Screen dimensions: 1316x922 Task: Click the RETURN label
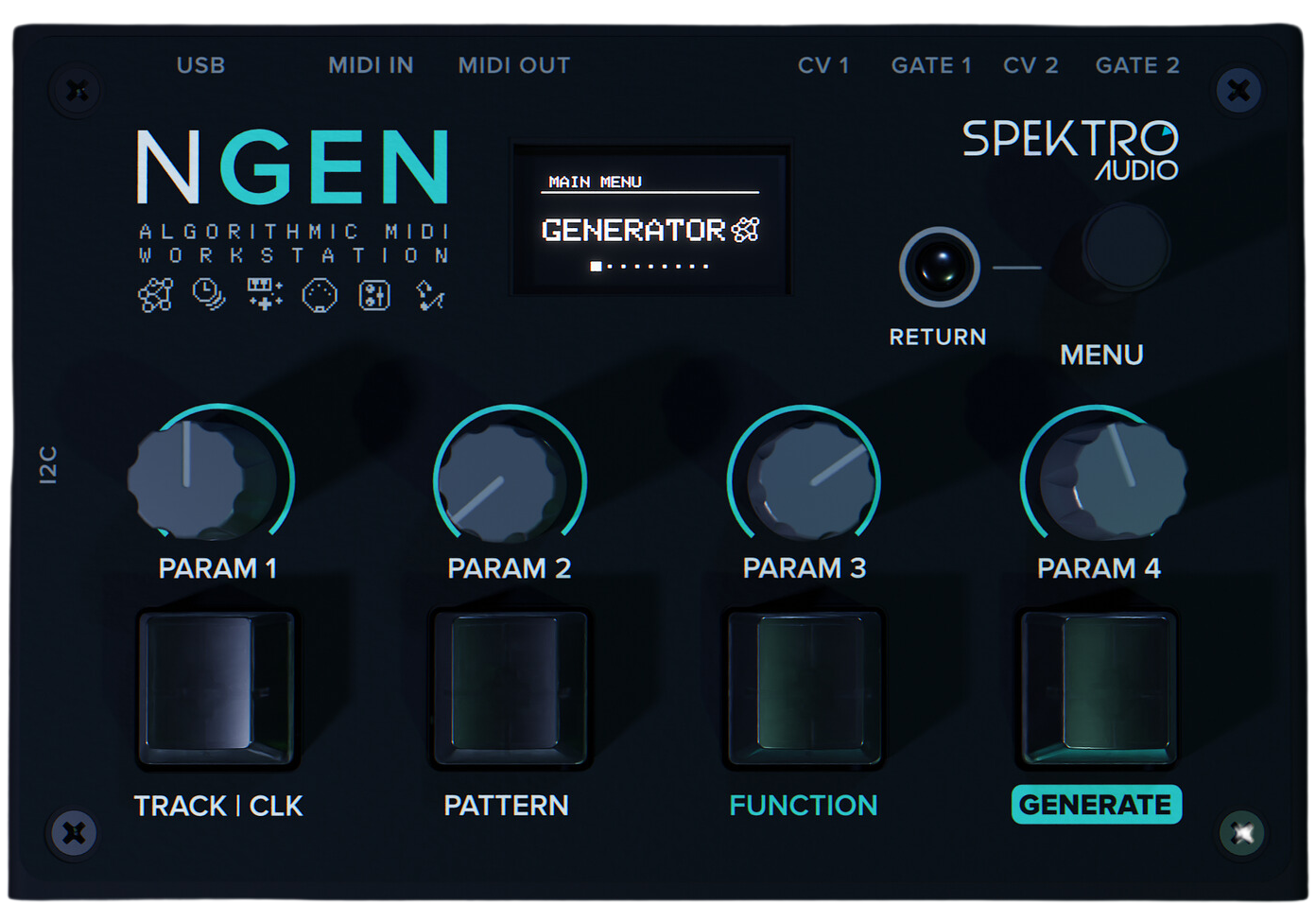[x=938, y=337]
